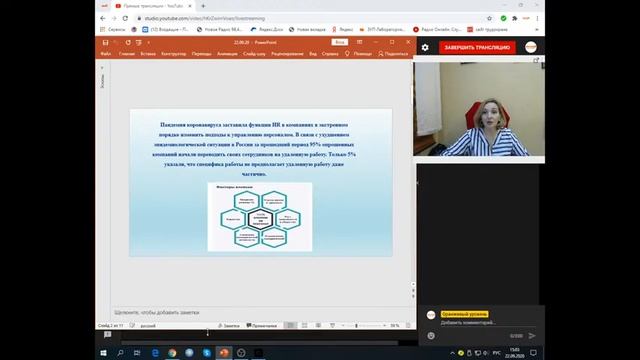The width and height of the screenshot is (640, 360).
Task: Open the Файл menu in PowerPoint
Action: click(x=106, y=54)
